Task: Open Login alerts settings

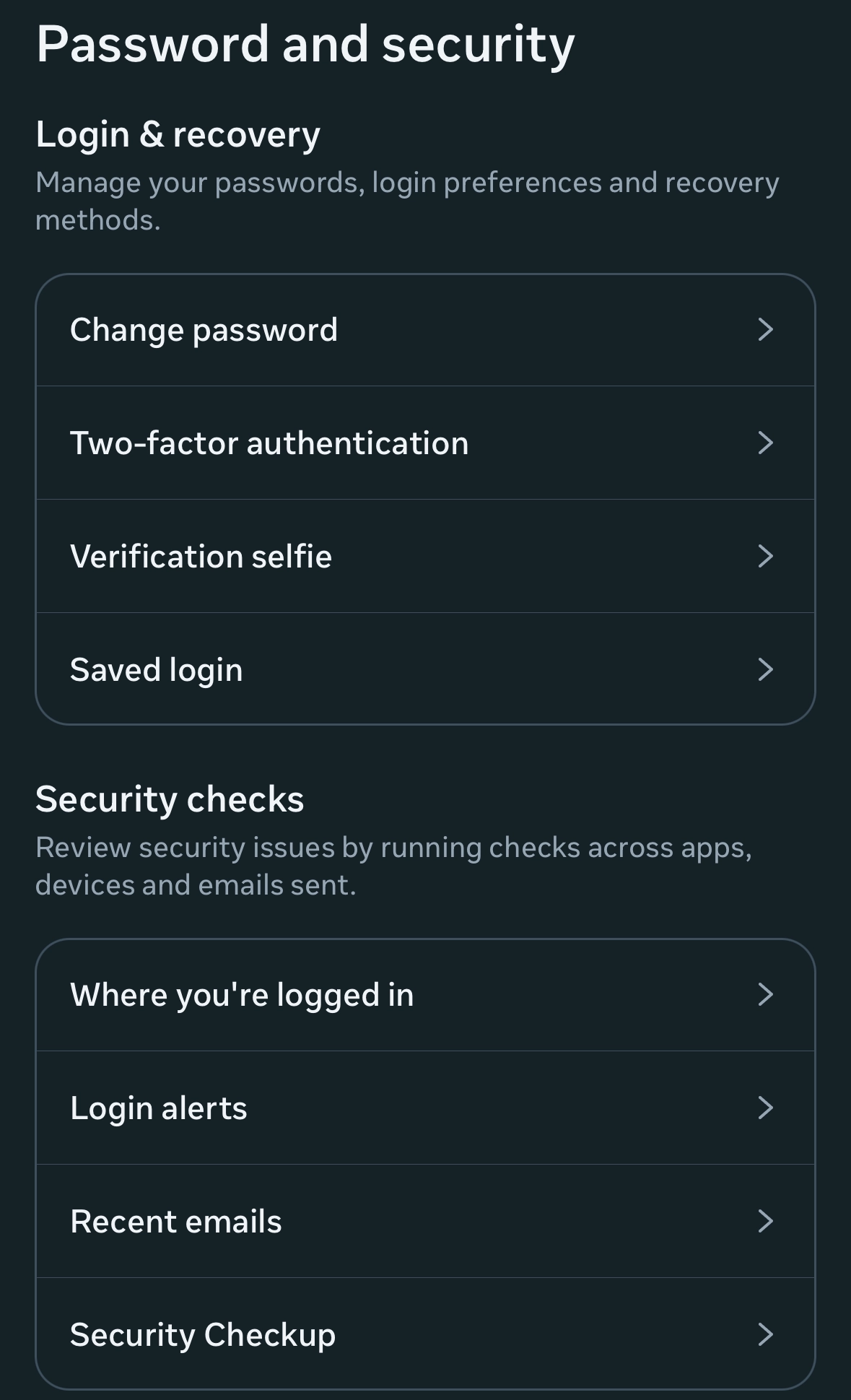Action: tap(159, 1108)
